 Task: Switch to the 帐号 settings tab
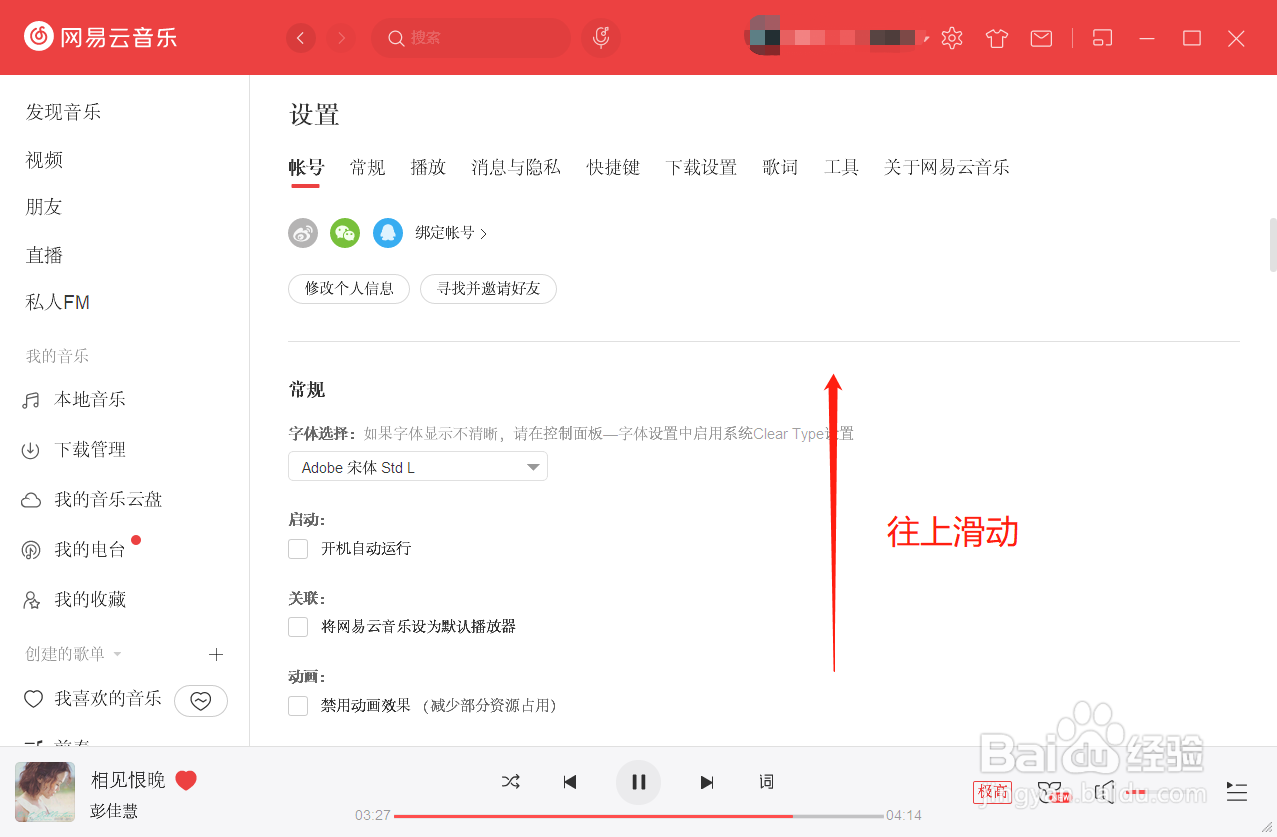pos(306,168)
